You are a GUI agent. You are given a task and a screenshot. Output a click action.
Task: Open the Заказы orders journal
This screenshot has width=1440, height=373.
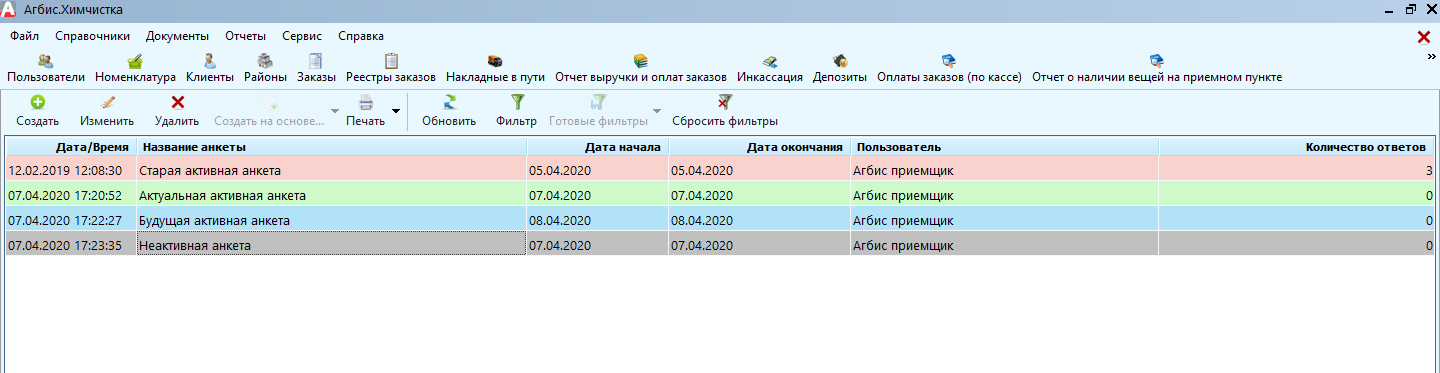pos(316,68)
